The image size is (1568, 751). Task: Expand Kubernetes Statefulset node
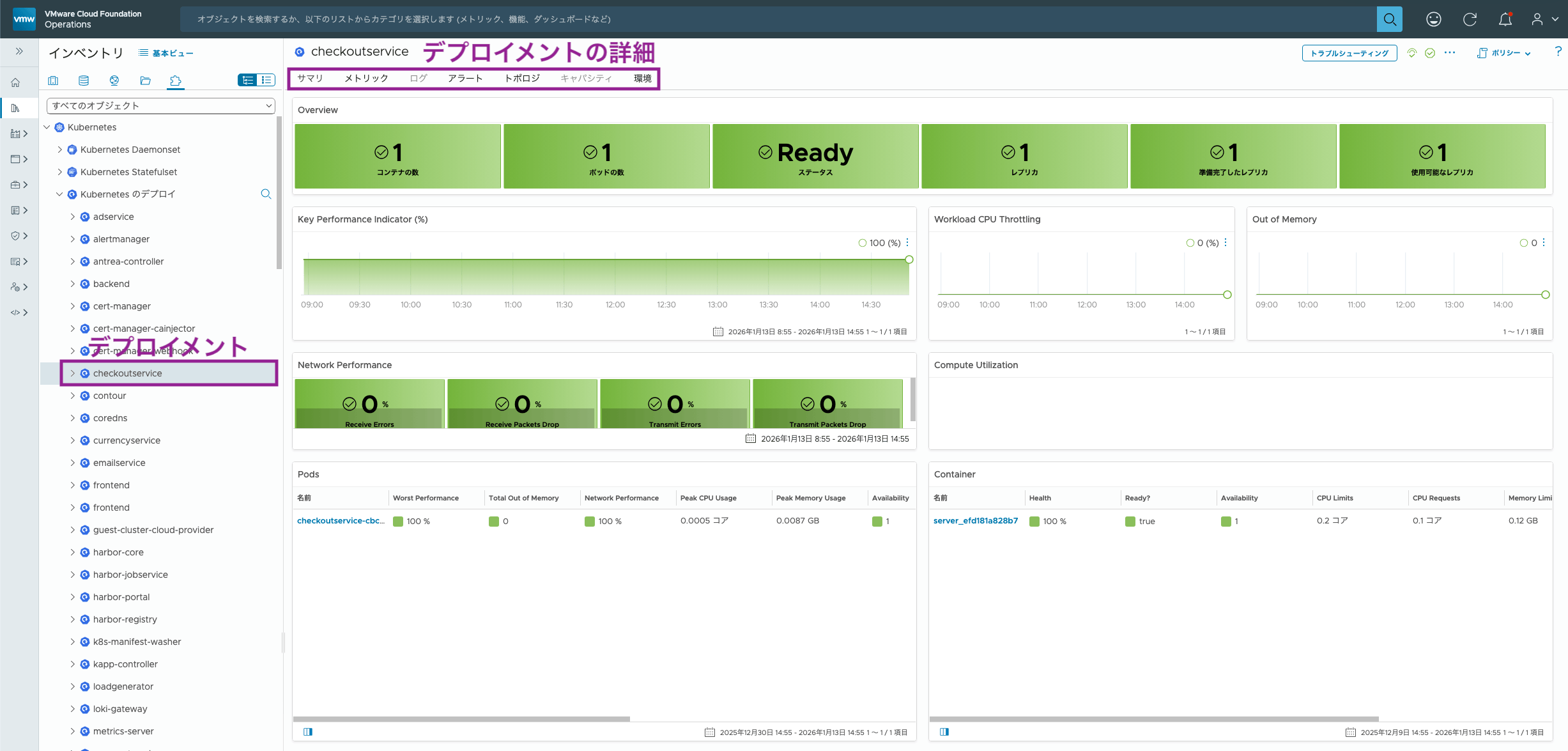tap(59, 172)
